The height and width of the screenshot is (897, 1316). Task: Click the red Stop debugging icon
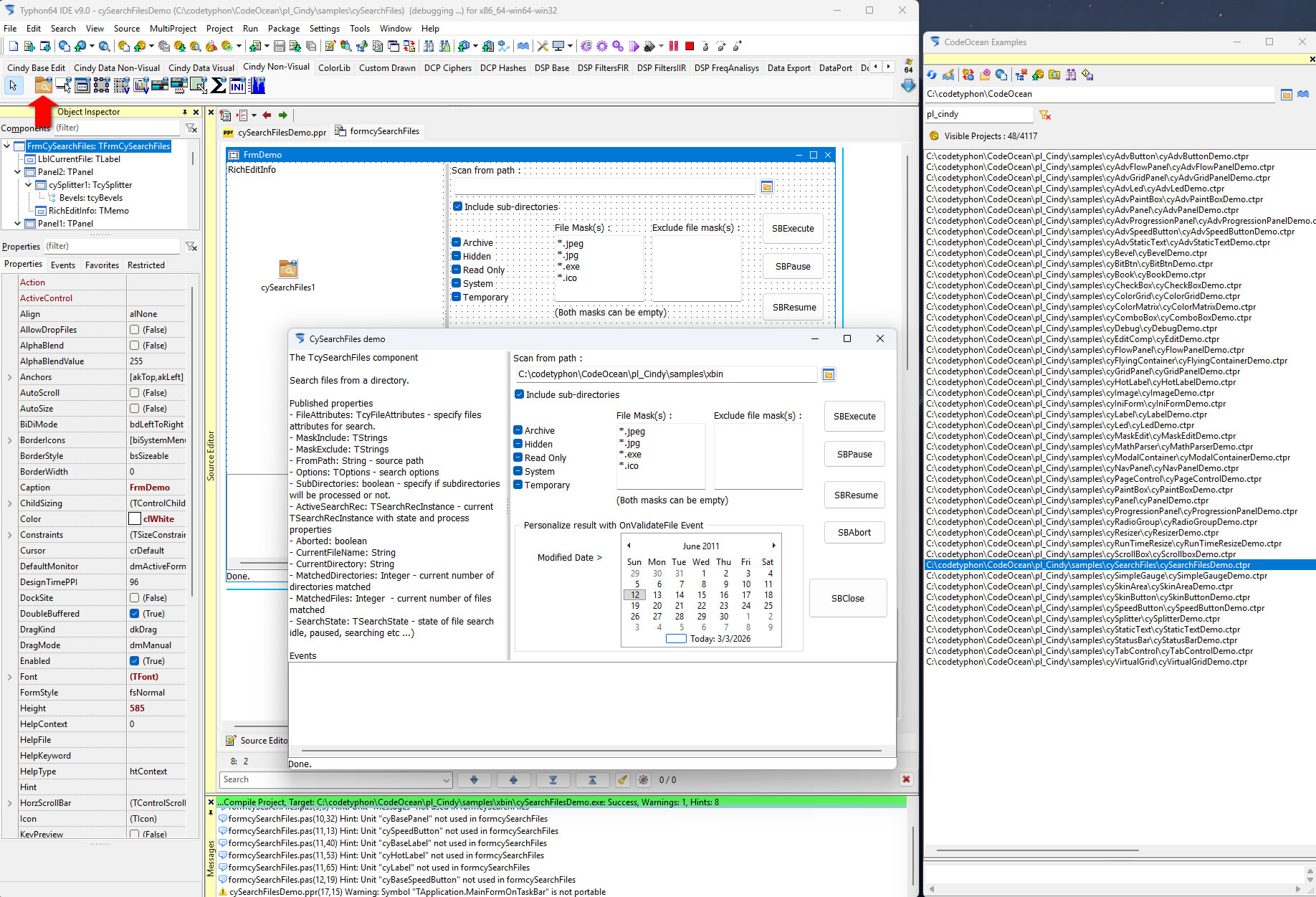[x=690, y=47]
